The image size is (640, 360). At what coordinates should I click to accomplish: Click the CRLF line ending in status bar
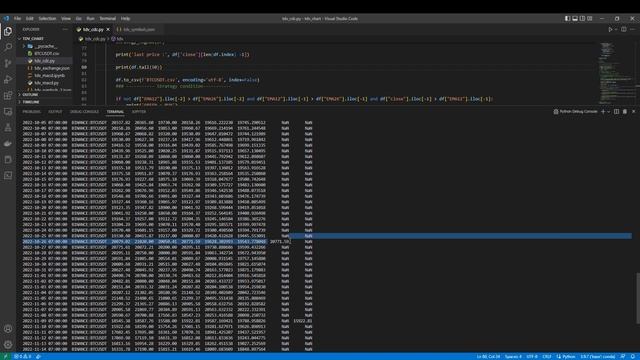(547, 356)
